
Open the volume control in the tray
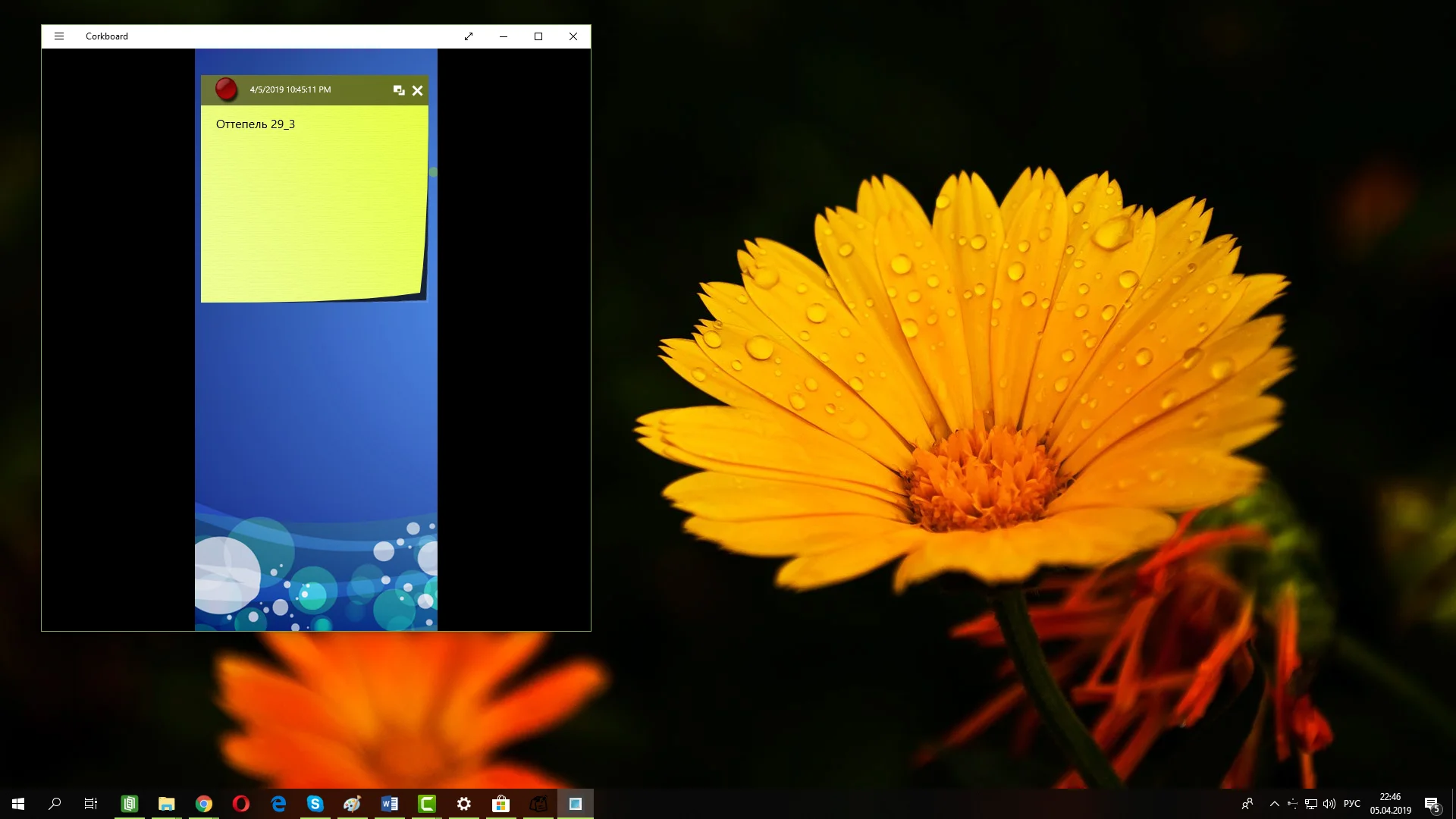(x=1329, y=804)
